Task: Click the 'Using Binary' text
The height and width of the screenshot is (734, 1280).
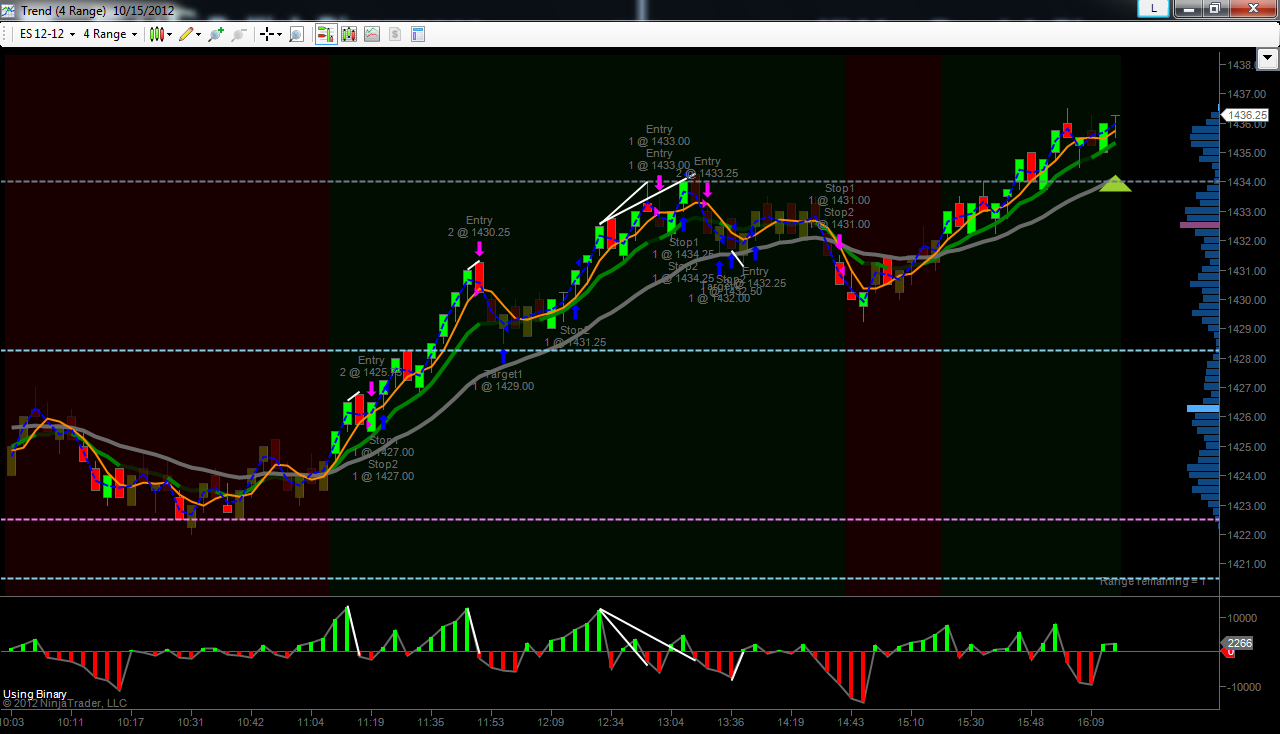Action: pyautogui.click(x=35, y=694)
